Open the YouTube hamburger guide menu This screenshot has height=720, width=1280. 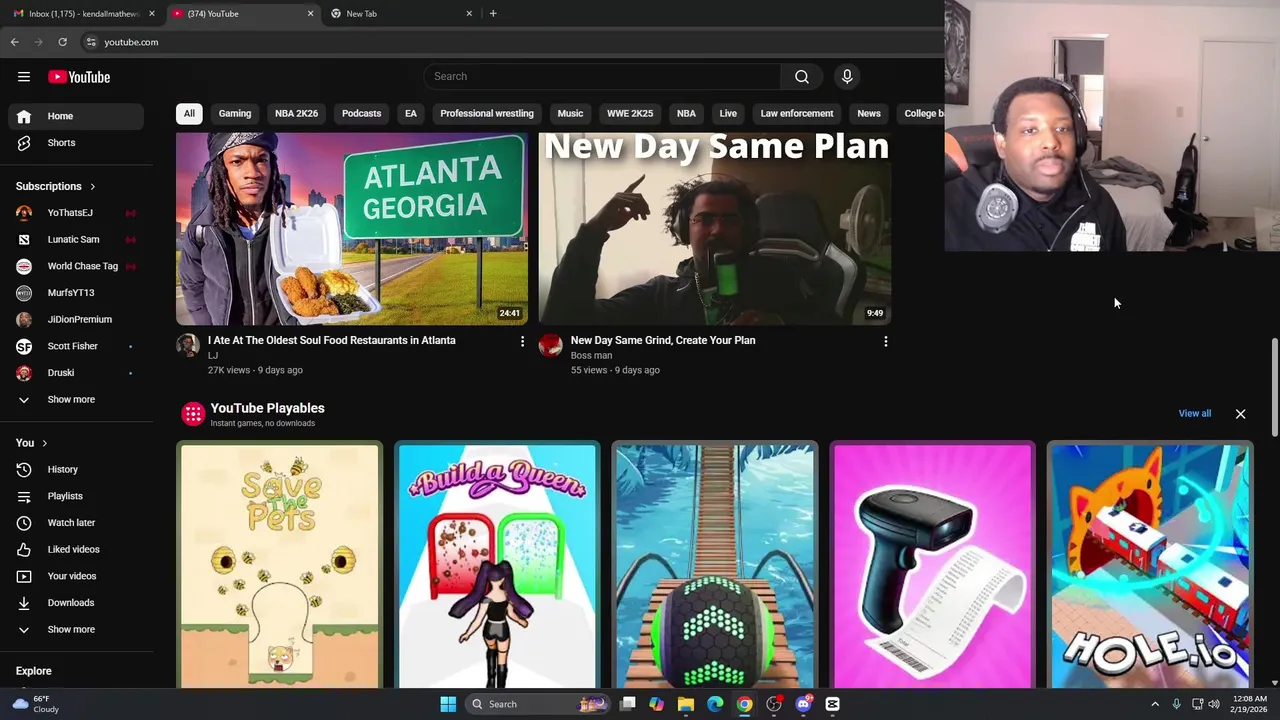tap(24, 77)
